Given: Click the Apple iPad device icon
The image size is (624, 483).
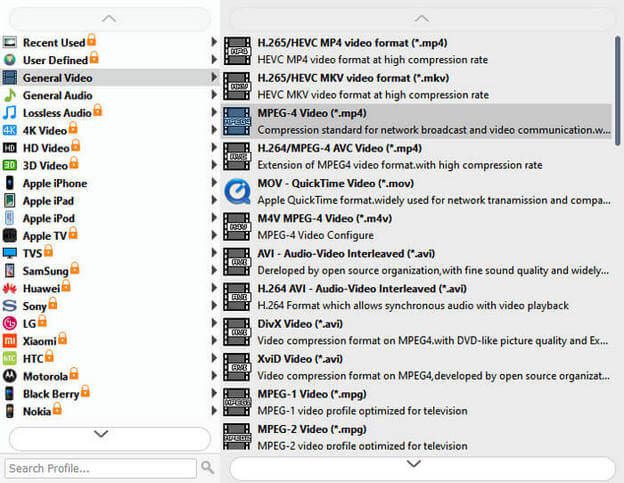Looking at the screenshot, I should (10, 201).
